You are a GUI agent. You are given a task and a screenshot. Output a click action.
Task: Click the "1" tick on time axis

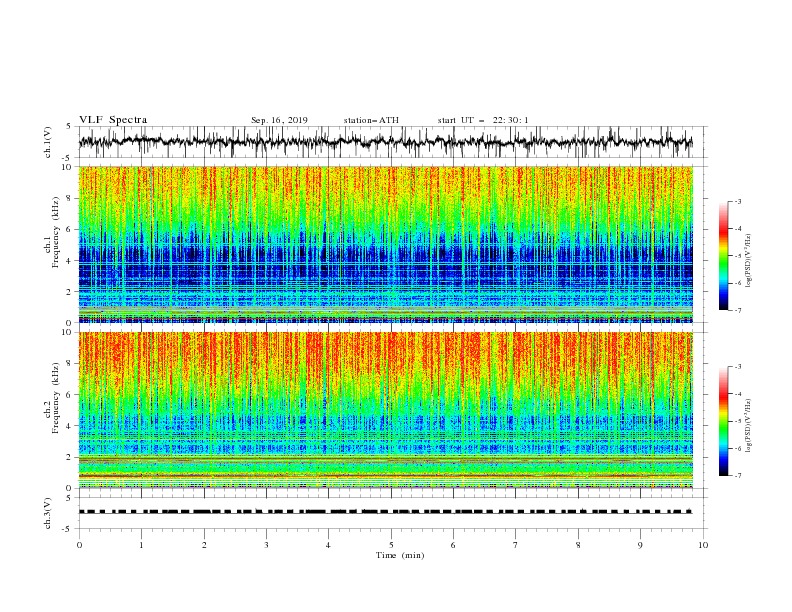point(141,545)
